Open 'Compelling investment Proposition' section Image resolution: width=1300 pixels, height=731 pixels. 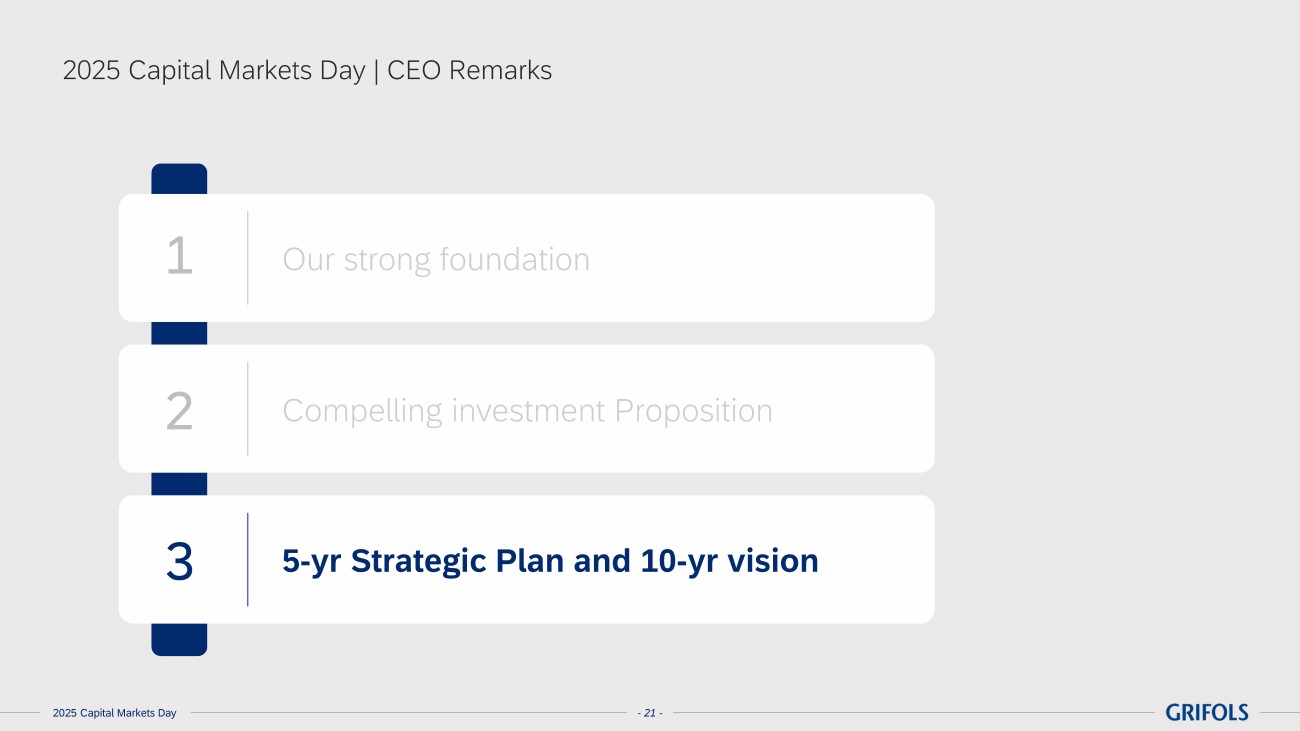point(527,410)
